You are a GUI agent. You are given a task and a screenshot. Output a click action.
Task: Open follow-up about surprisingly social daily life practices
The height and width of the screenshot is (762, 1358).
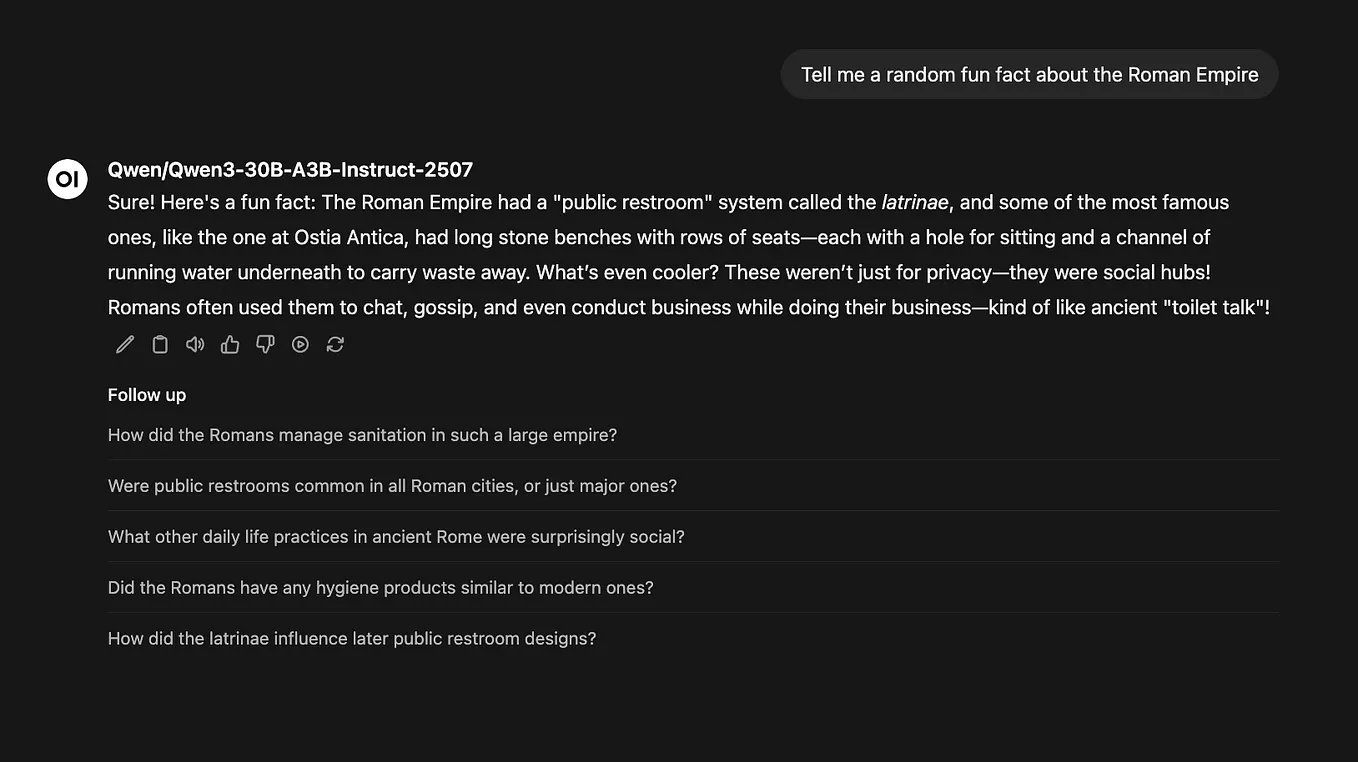point(396,536)
